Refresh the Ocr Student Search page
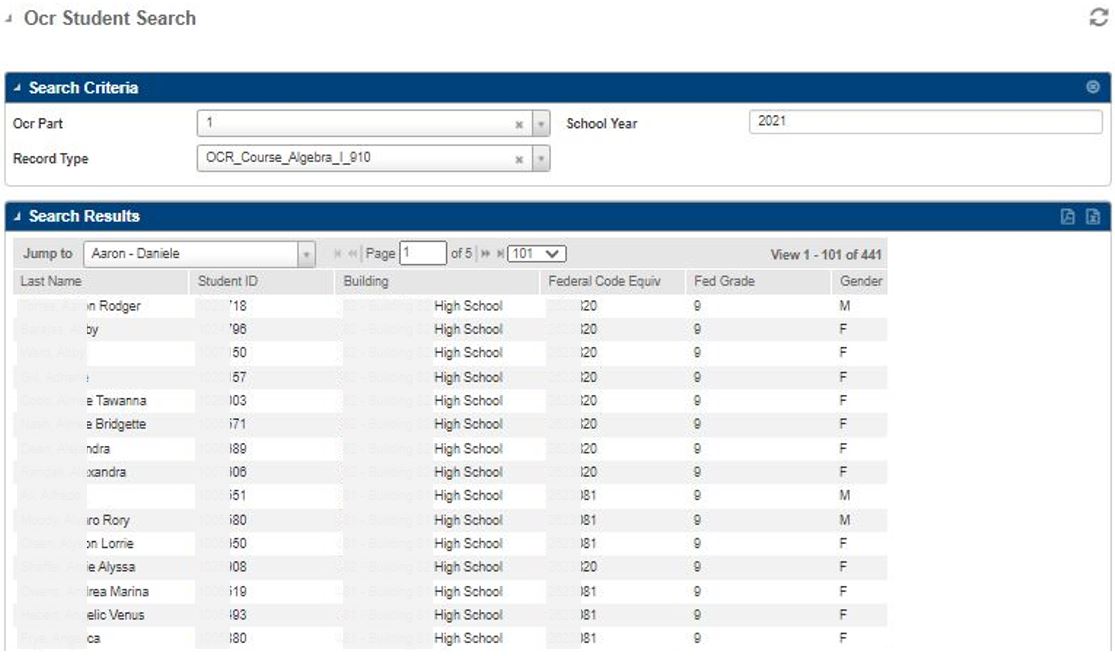Viewport: 1115px width, 656px height. [x=1100, y=16]
